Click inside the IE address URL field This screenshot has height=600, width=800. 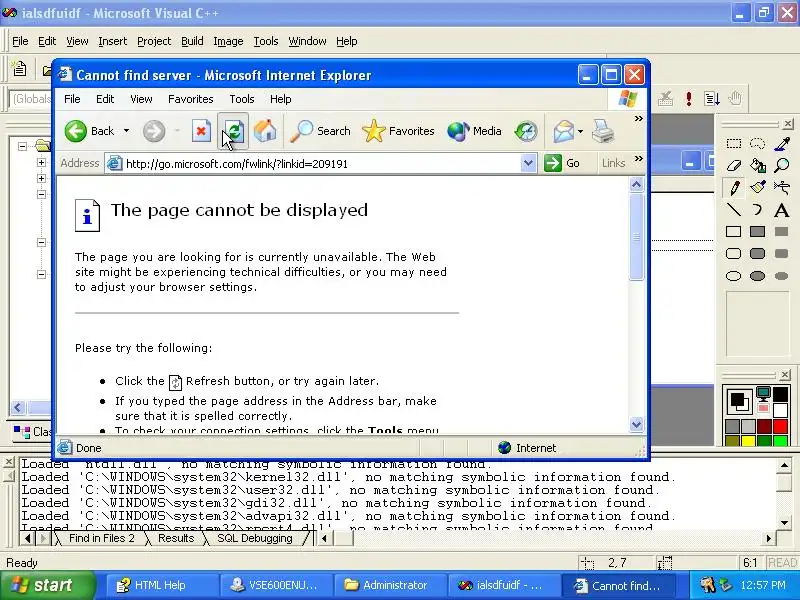(321, 164)
